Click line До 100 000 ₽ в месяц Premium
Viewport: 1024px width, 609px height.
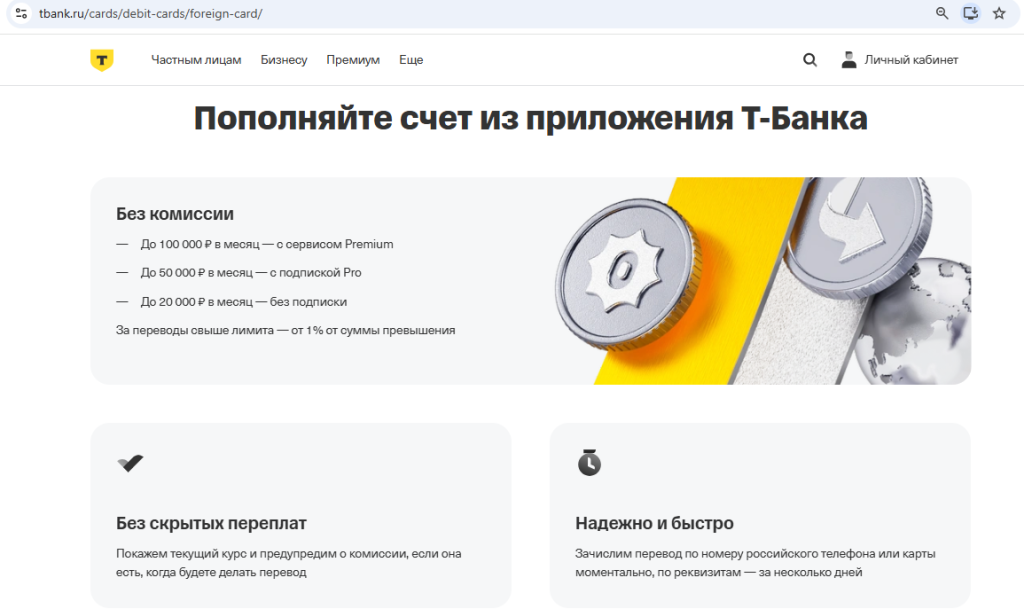[x=266, y=244]
